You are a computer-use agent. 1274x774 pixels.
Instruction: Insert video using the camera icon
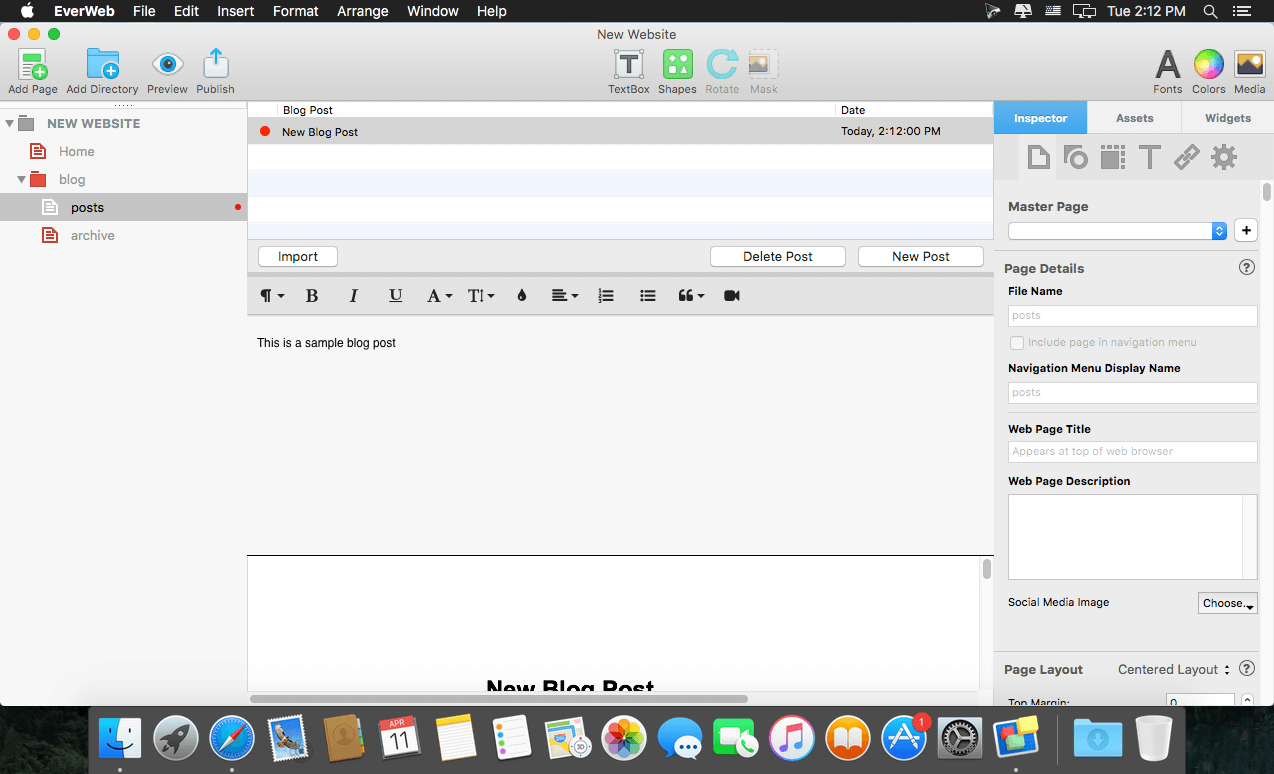(731, 296)
